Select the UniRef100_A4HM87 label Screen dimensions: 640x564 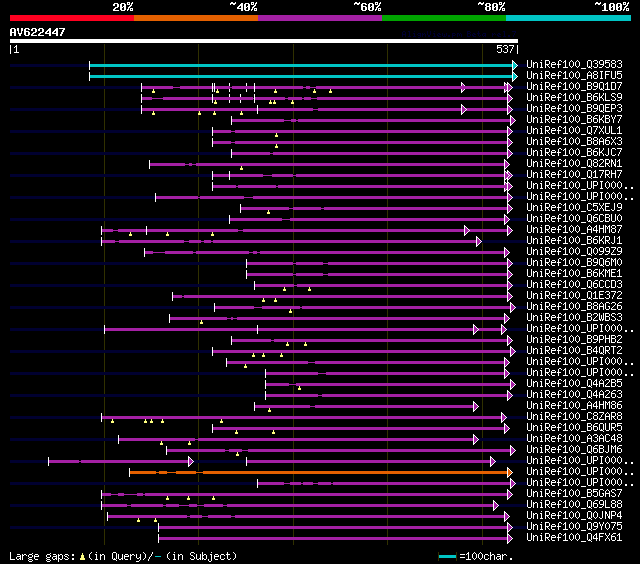point(574,230)
